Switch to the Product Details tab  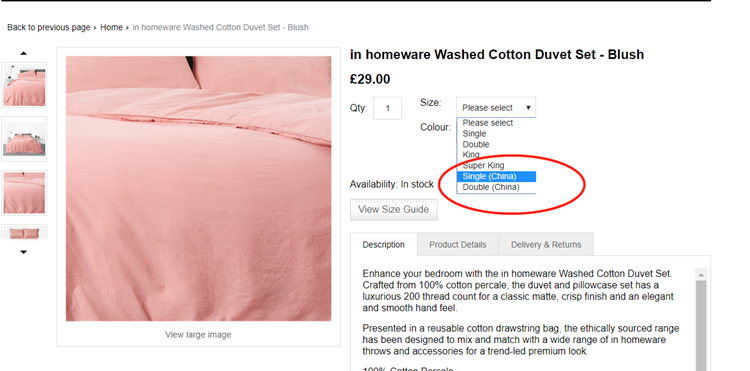(x=457, y=244)
